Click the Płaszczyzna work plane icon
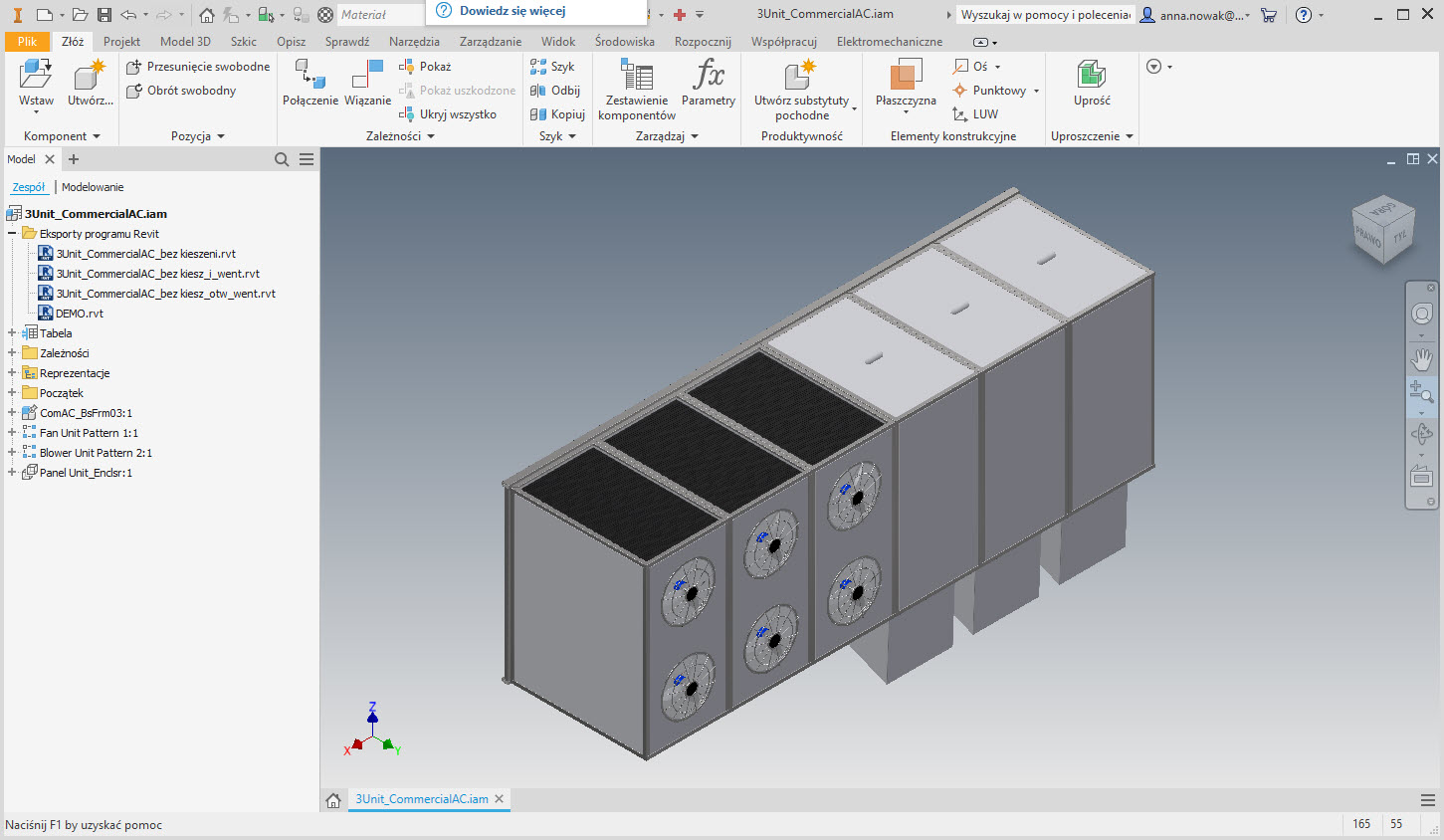The height and width of the screenshot is (840, 1444). pyautogui.click(x=905, y=77)
